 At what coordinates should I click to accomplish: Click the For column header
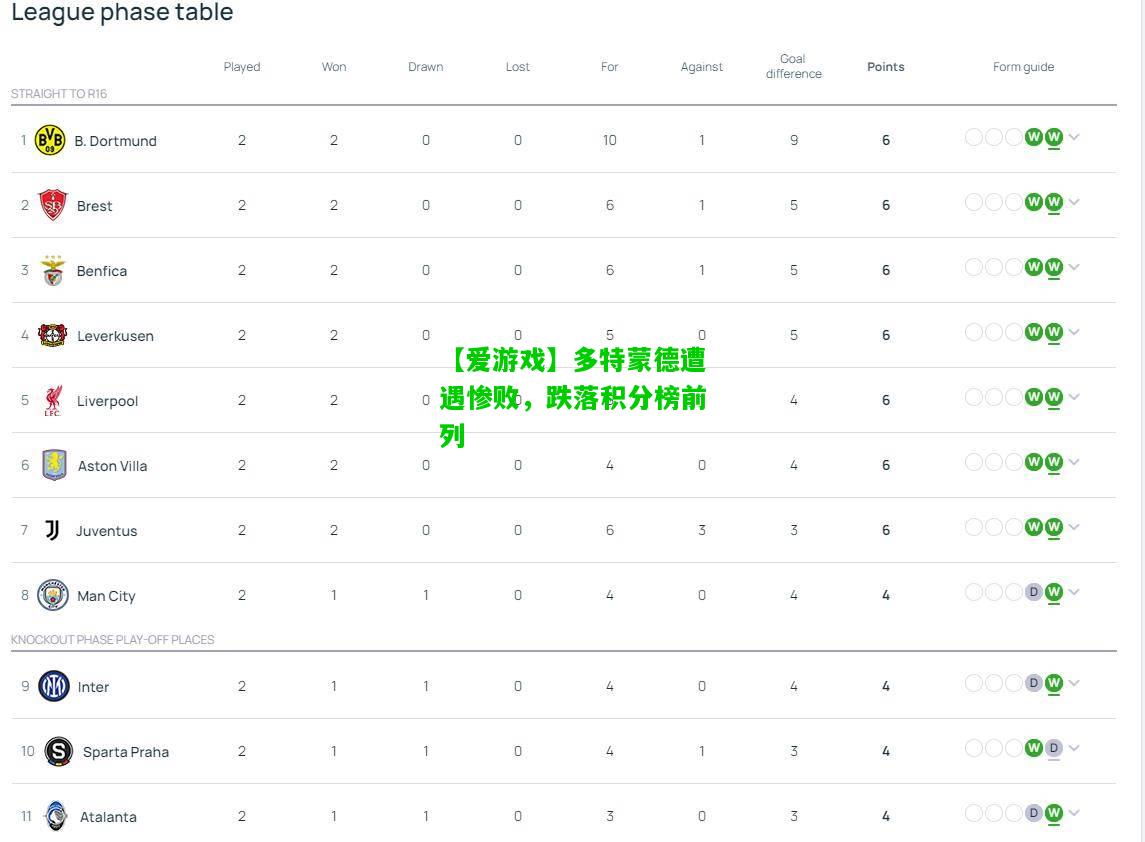(610, 66)
